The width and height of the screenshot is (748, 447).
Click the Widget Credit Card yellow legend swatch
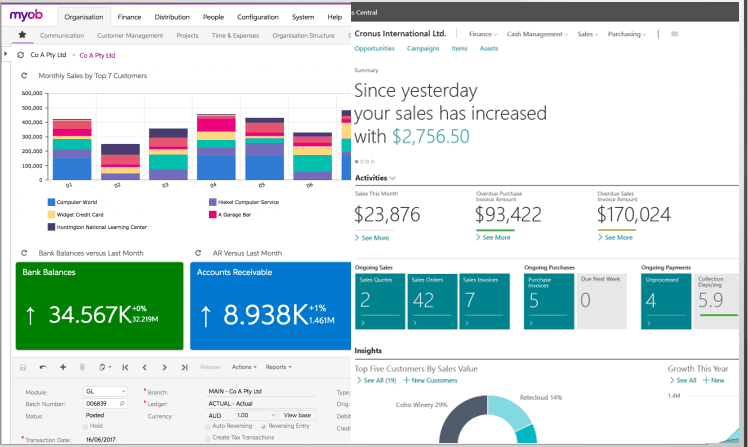[51, 215]
